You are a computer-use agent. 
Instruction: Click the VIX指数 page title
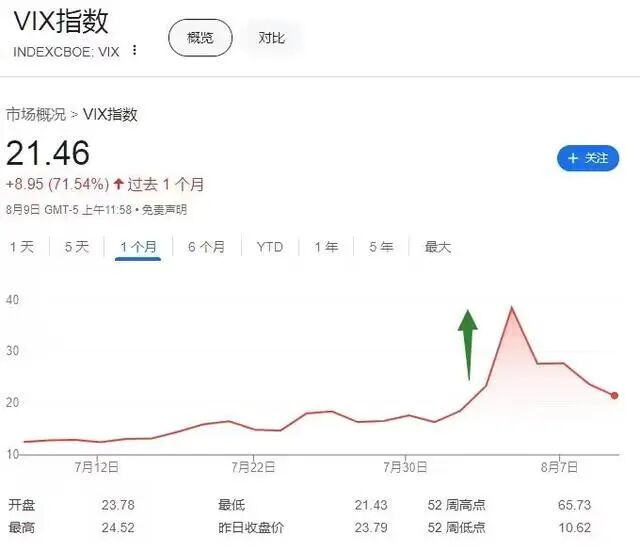click(x=61, y=21)
